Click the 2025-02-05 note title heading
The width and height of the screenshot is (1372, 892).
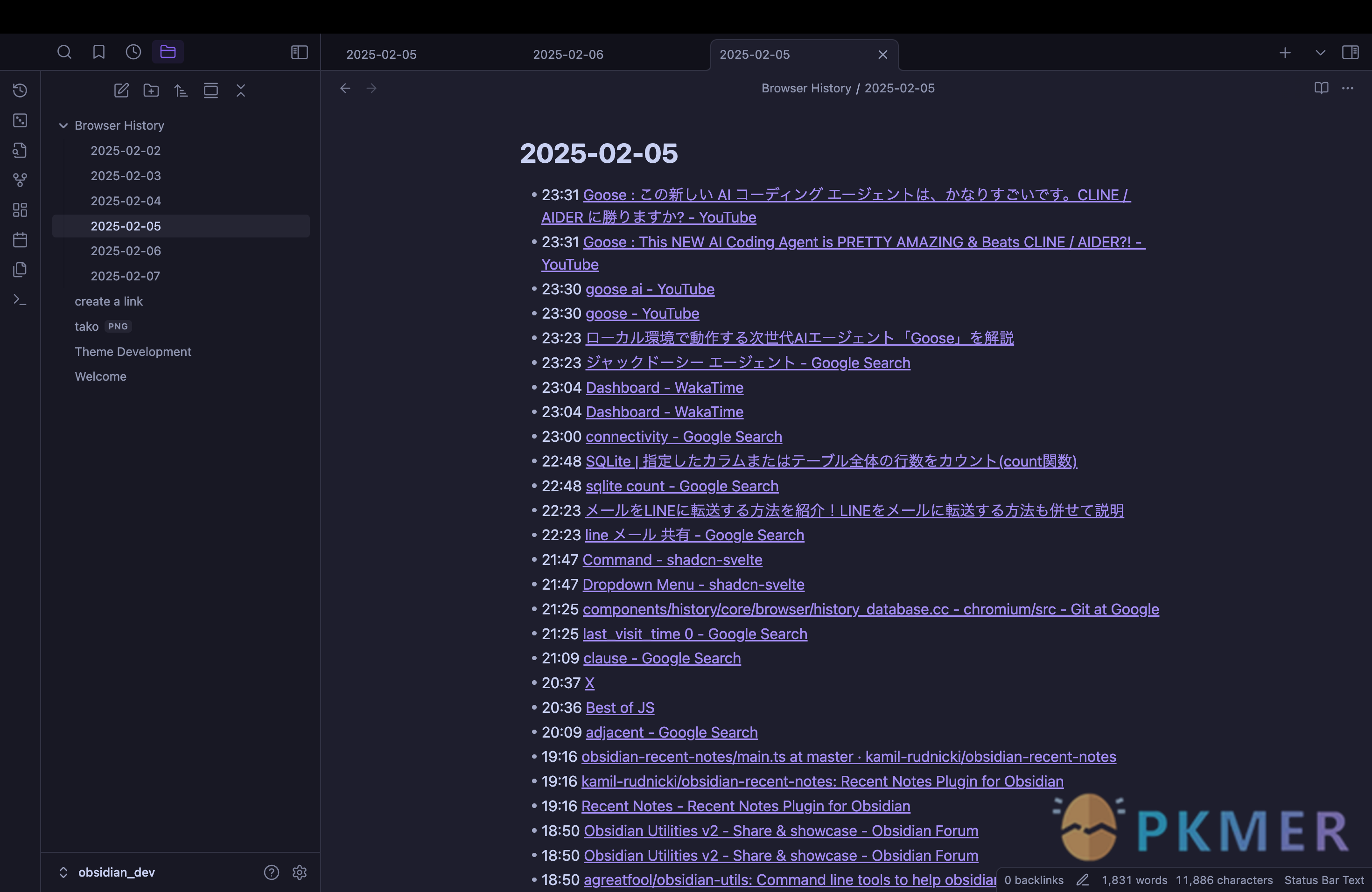(x=598, y=153)
